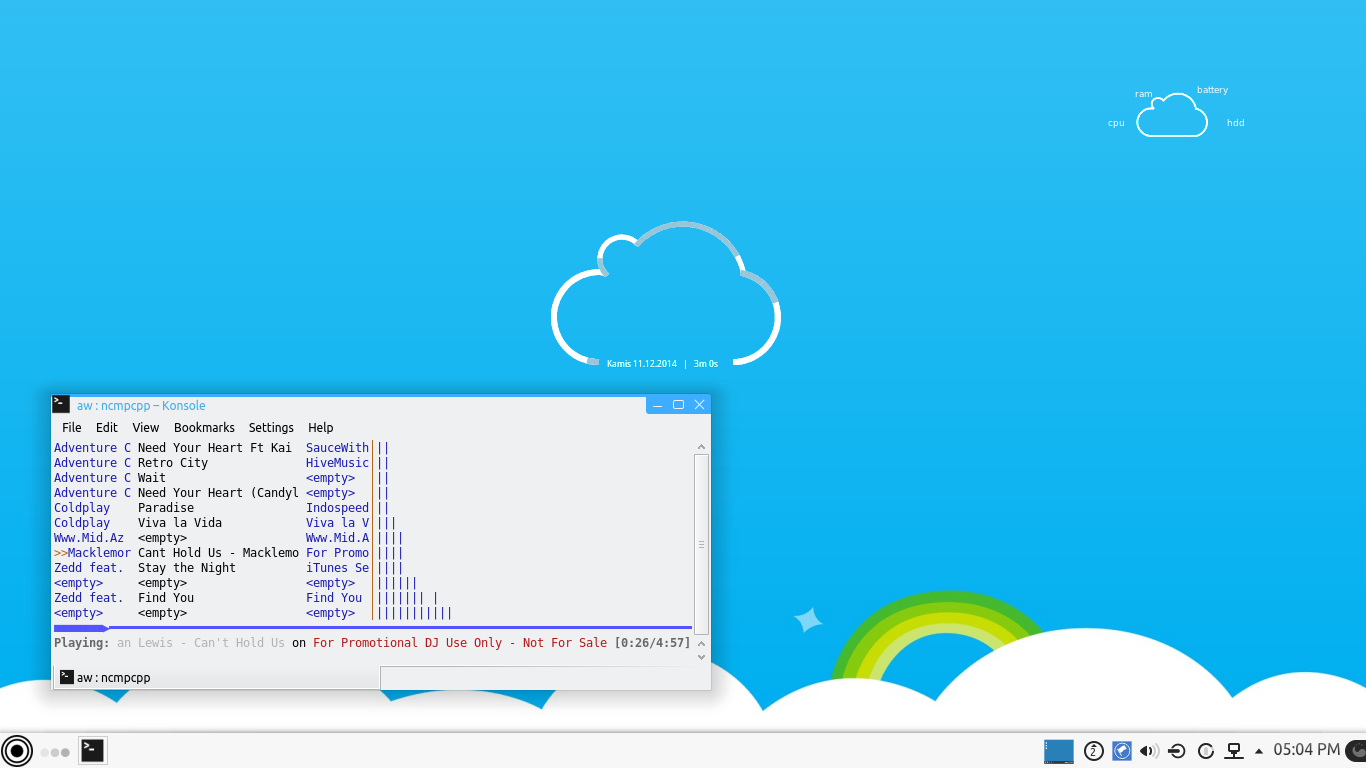Viewport: 1366px width, 768px height.
Task: Click the Konsole scrollbar up arrow
Action: pyautogui.click(x=701, y=447)
